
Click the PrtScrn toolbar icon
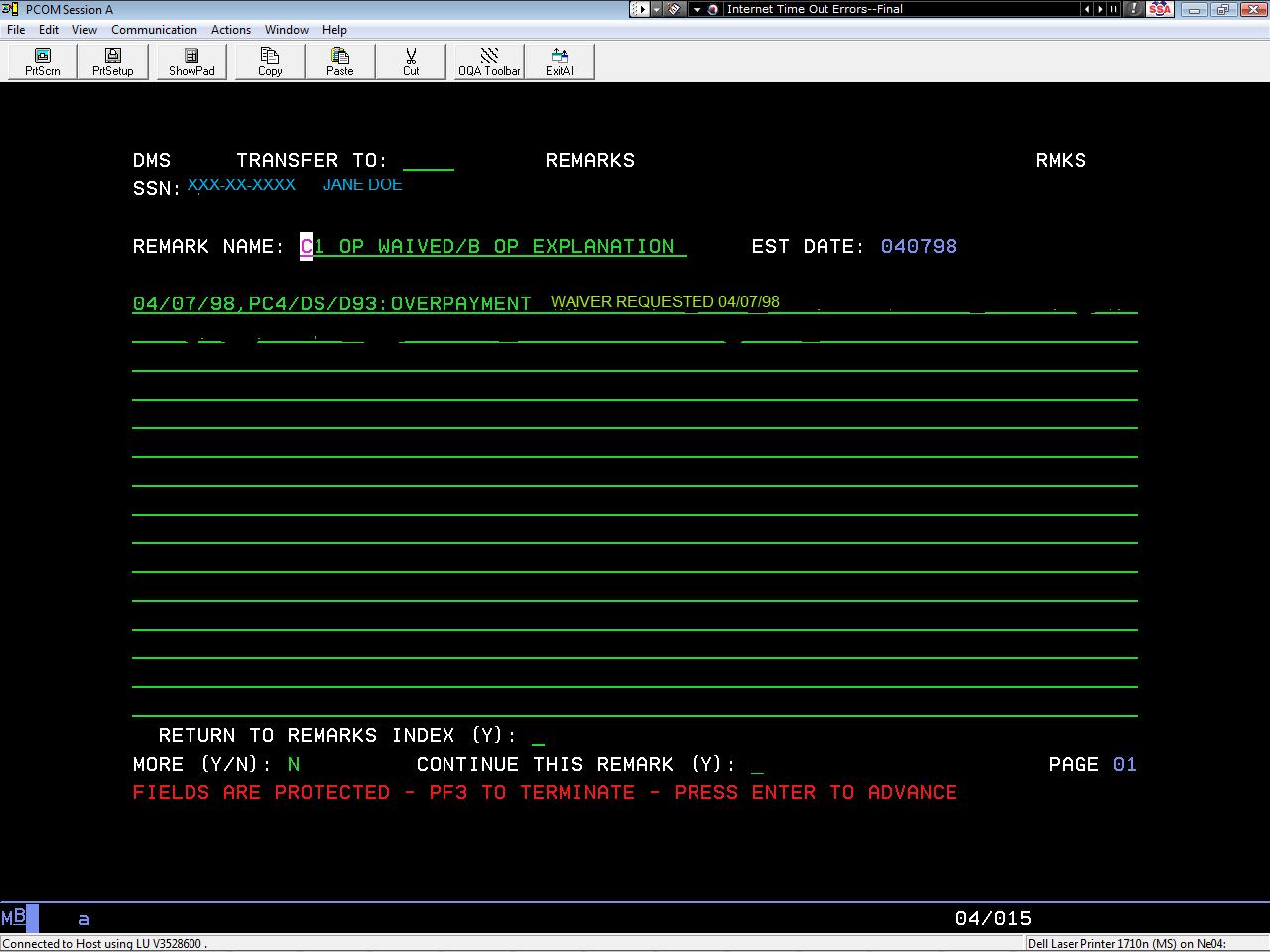click(43, 61)
